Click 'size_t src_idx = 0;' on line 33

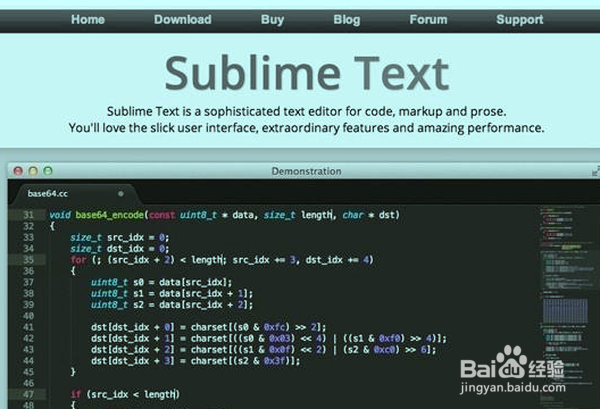119,237
